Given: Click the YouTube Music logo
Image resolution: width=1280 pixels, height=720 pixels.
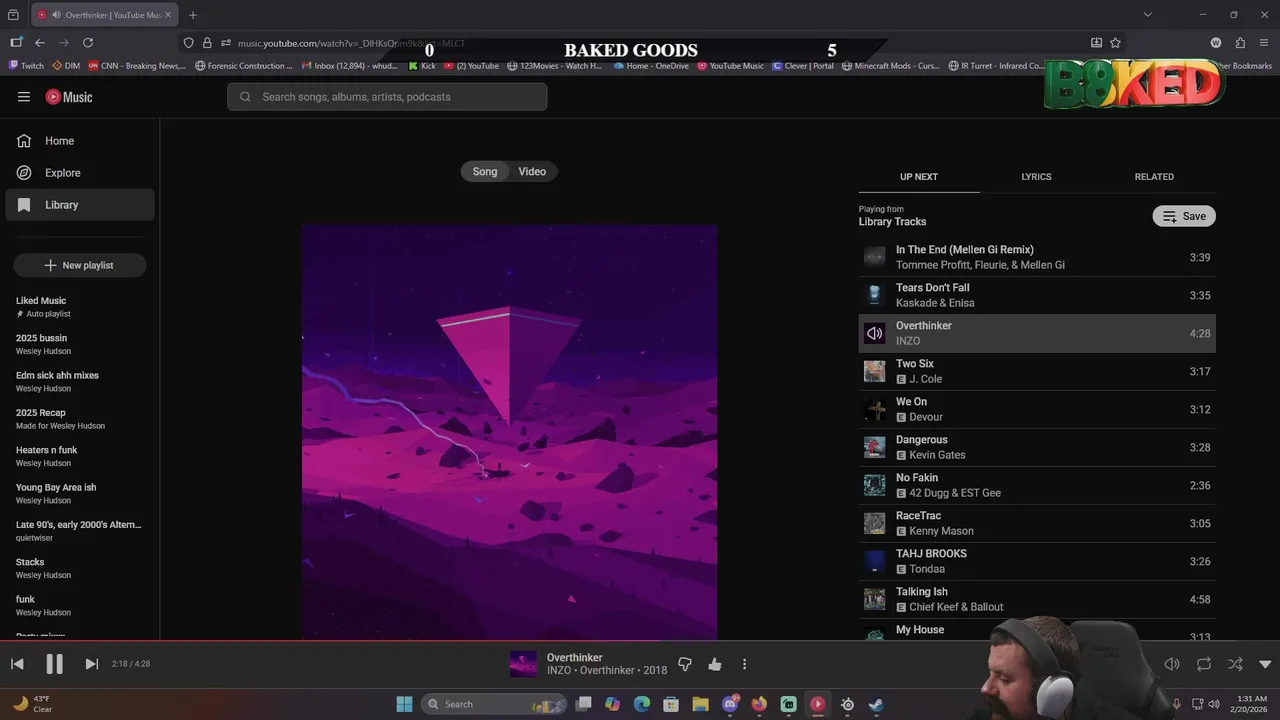Looking at the screenshot, I should click(x=69, y=97).
